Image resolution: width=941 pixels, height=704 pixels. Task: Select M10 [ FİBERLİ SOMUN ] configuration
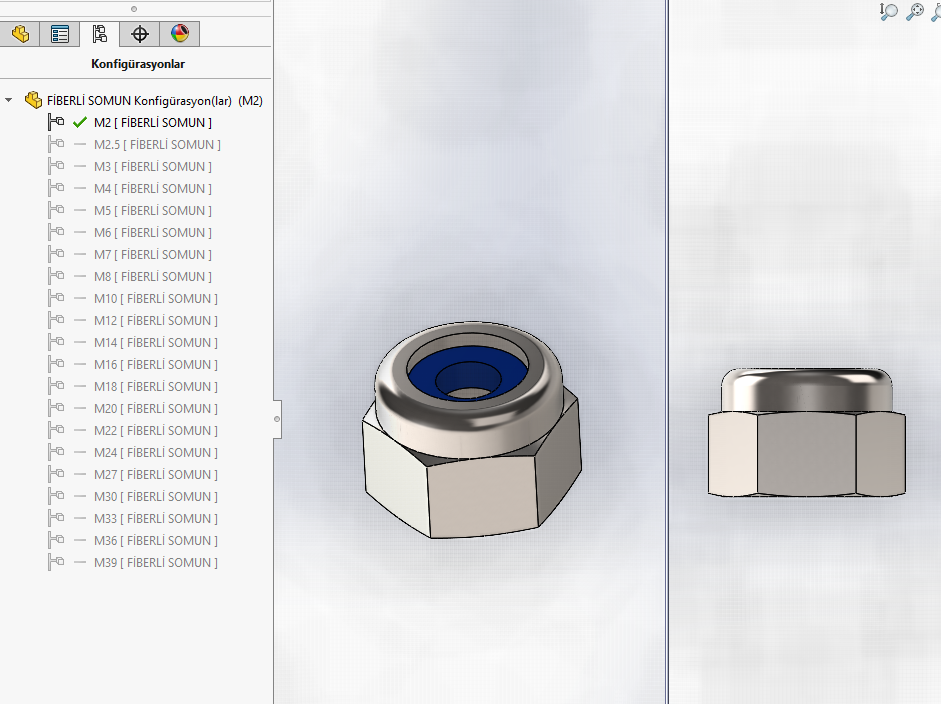click(155, 299)
